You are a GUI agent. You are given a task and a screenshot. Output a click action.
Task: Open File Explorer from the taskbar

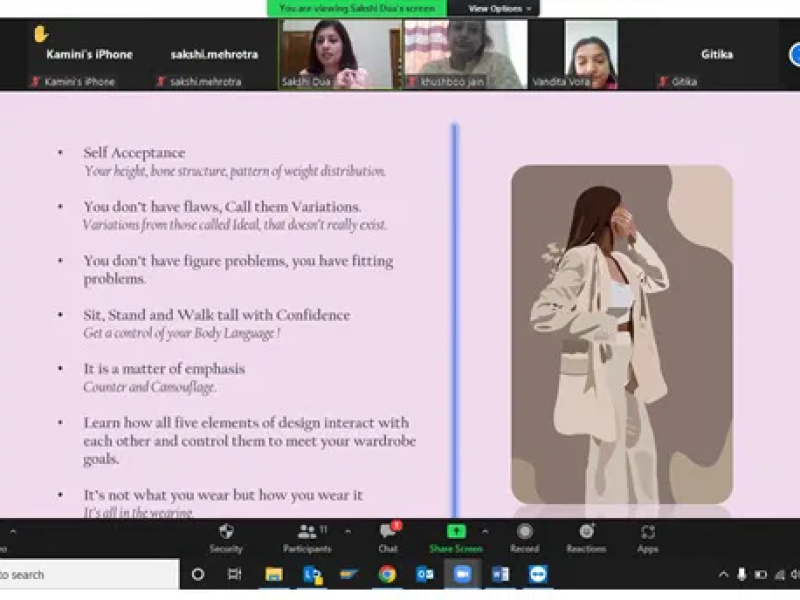click(274, 574)
